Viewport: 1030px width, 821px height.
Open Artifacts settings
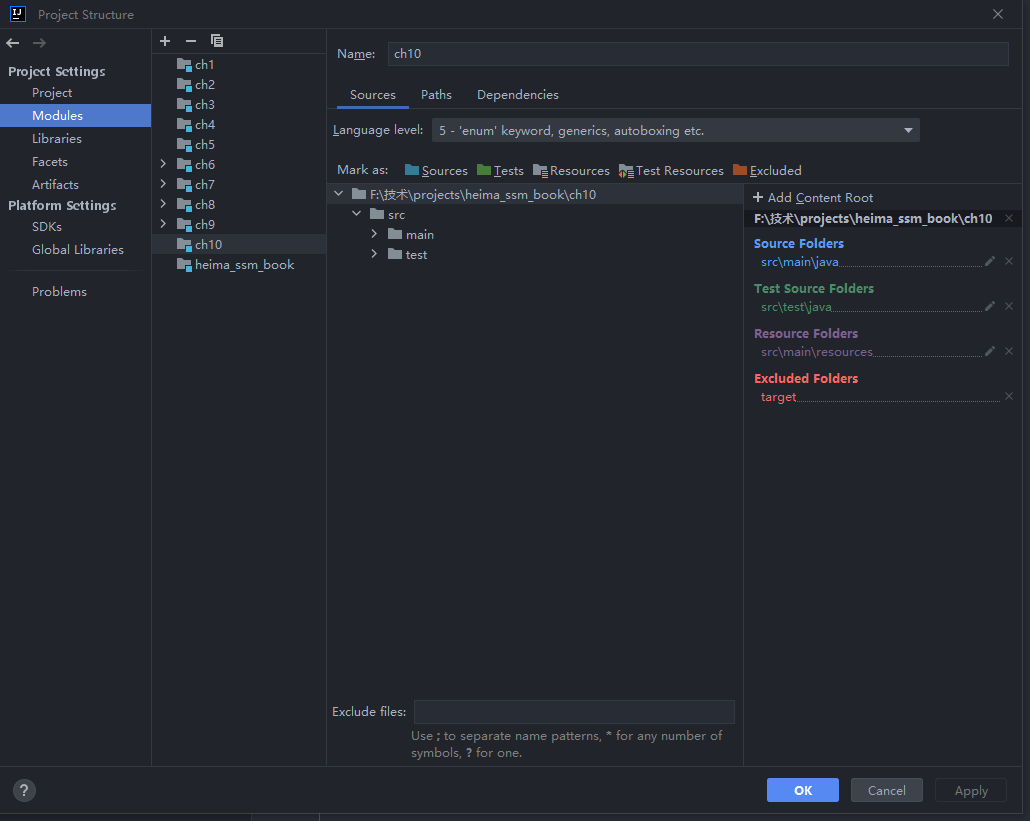click(55, 185)
